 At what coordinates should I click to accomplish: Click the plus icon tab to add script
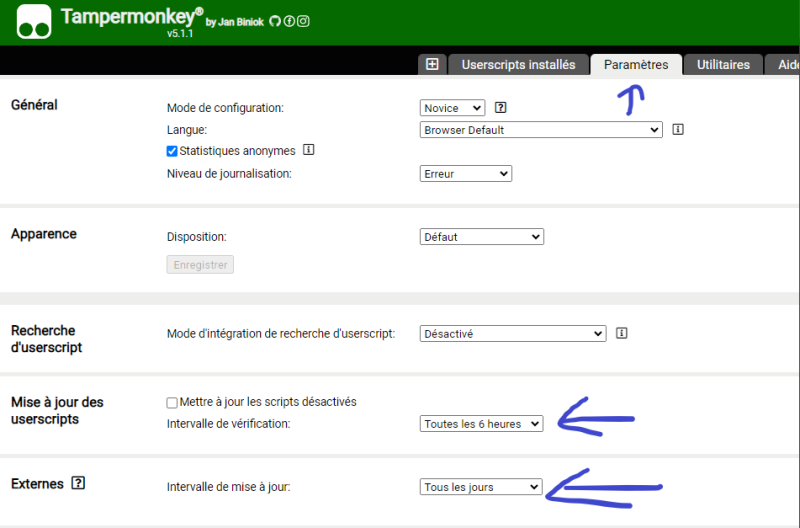click(x=432, y=64)
